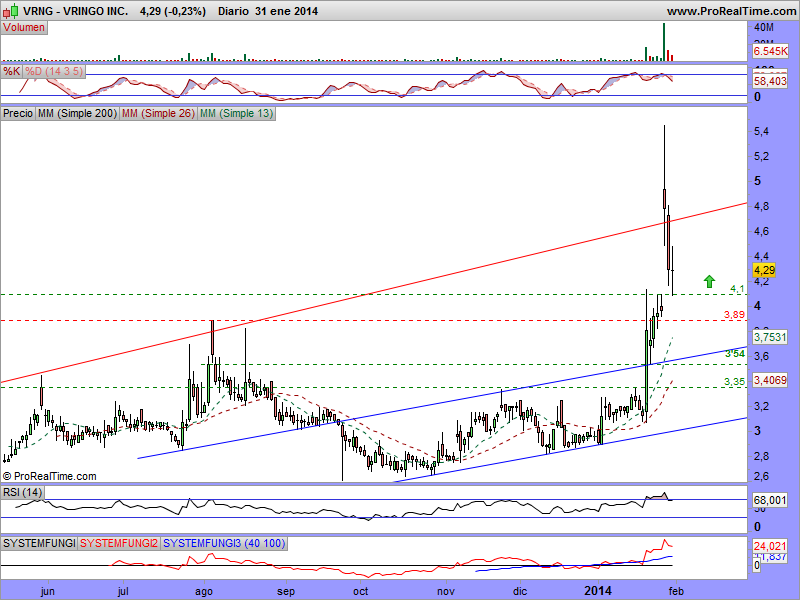Click the 4,29 (-0,23%) quote in header

173,11
